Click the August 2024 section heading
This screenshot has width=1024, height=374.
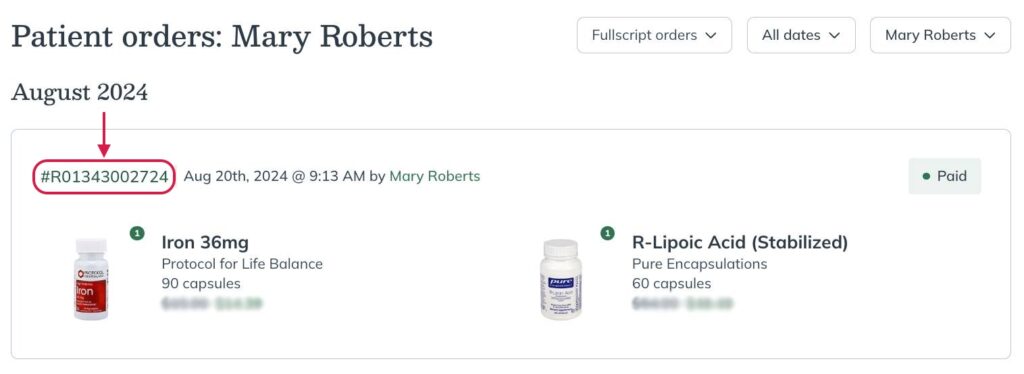point(80,93)
